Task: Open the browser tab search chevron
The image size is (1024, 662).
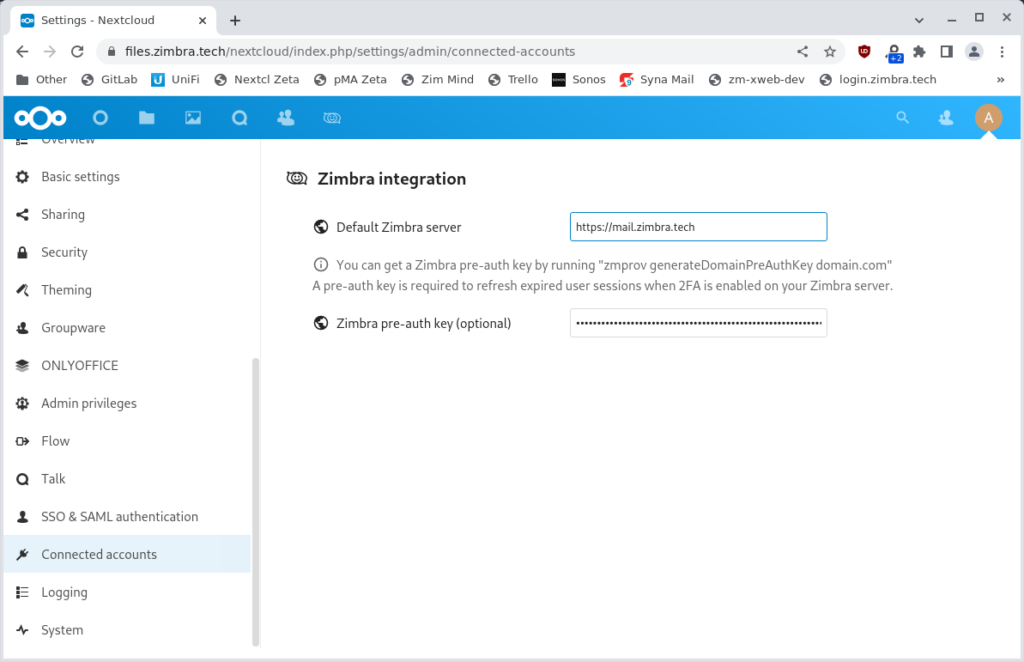Action: tap(918, 20)
